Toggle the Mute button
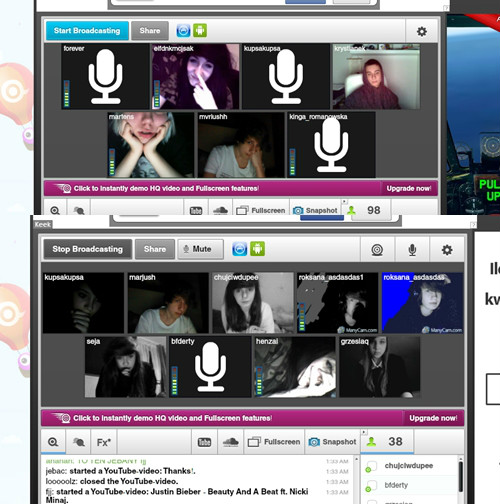 pyautogui.click(x=200, y=249)
